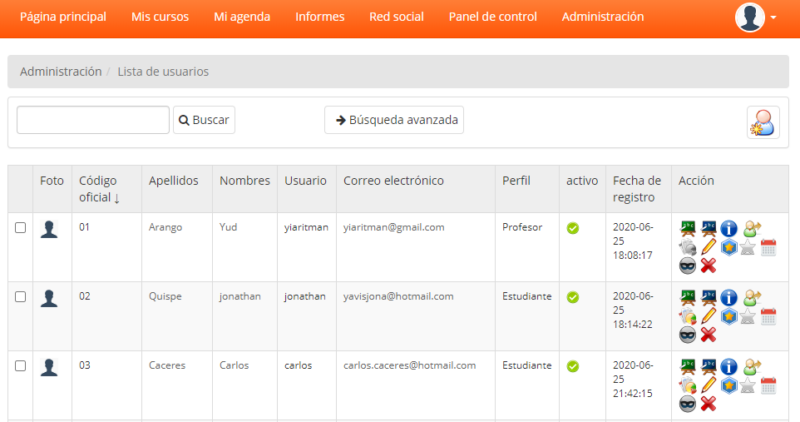Select the checkbox for user Arango
Image resolution: width=800 pixels, height=422 pixels.
(x=20, y=228)
